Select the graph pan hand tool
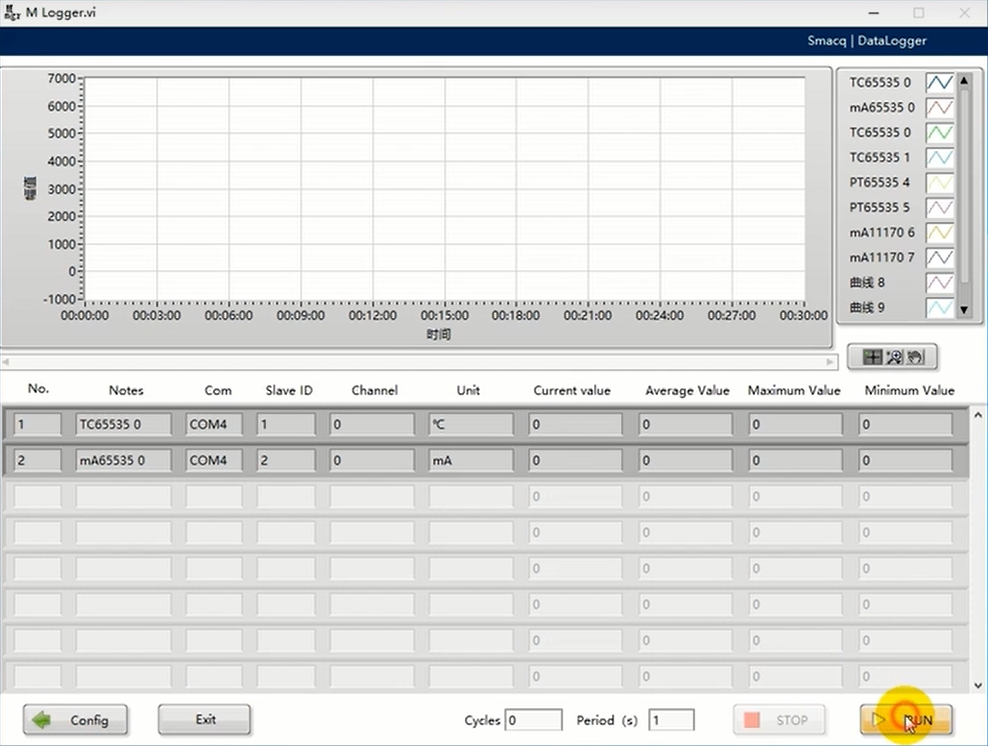988x746 pixels. 915,357
